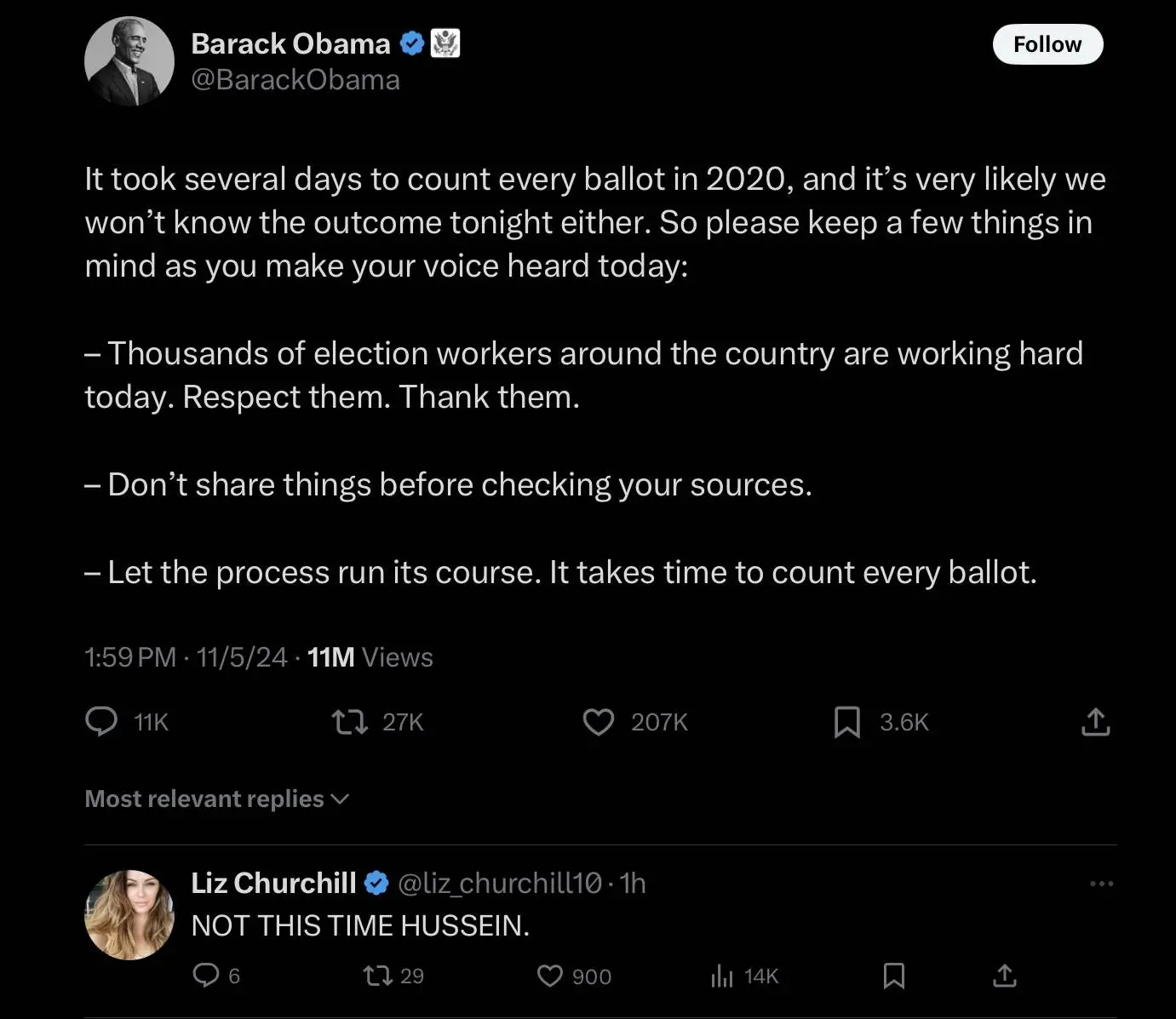Bookmark the main post with 3.6K bookmarks
The width and height of the screenshot is (1176, 1019).
846,722
